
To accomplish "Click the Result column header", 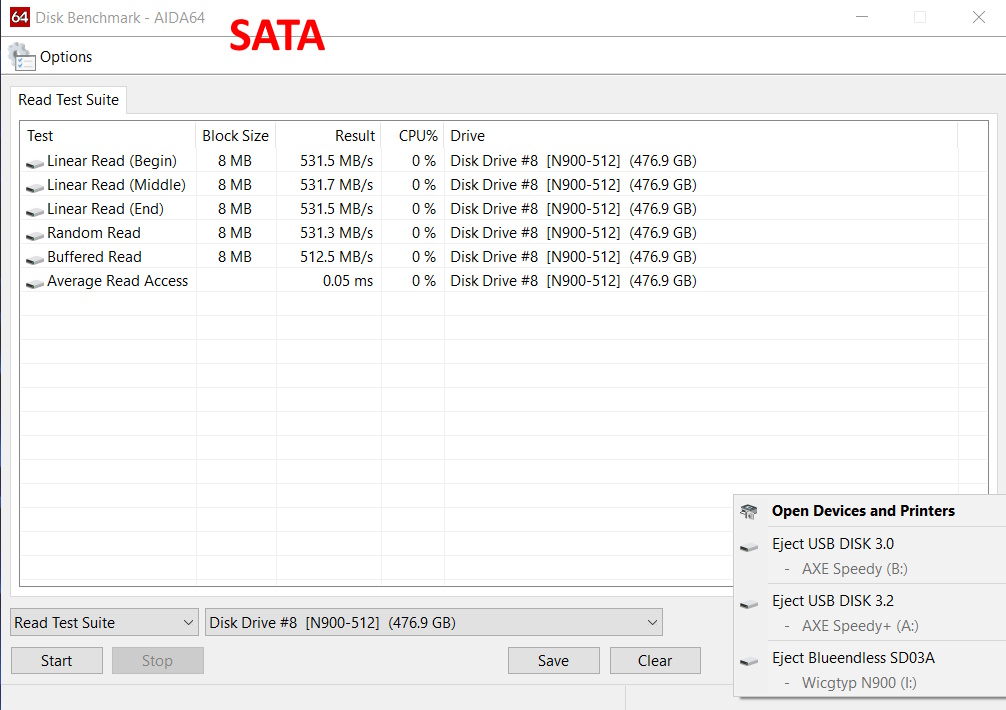I will 328,136.
